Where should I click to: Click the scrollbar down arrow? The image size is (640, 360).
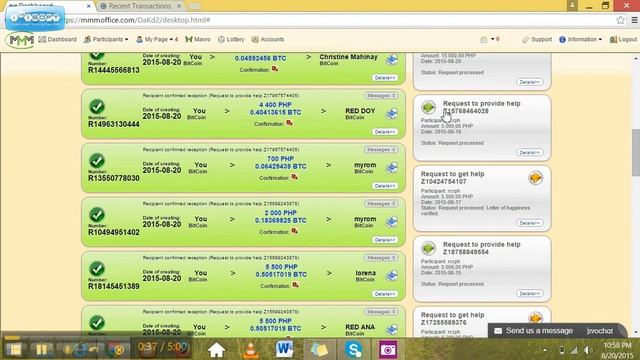tap(636, 333)
